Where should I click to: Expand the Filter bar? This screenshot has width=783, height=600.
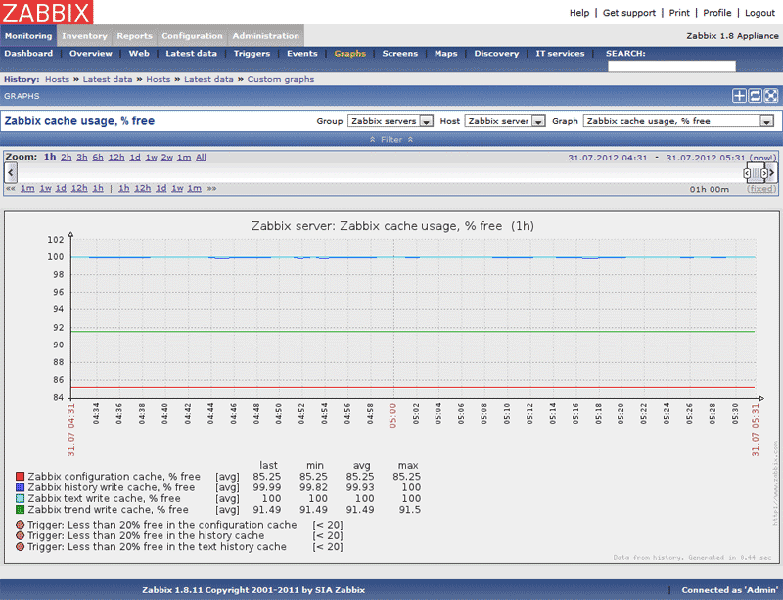click(x=391, y=140)
